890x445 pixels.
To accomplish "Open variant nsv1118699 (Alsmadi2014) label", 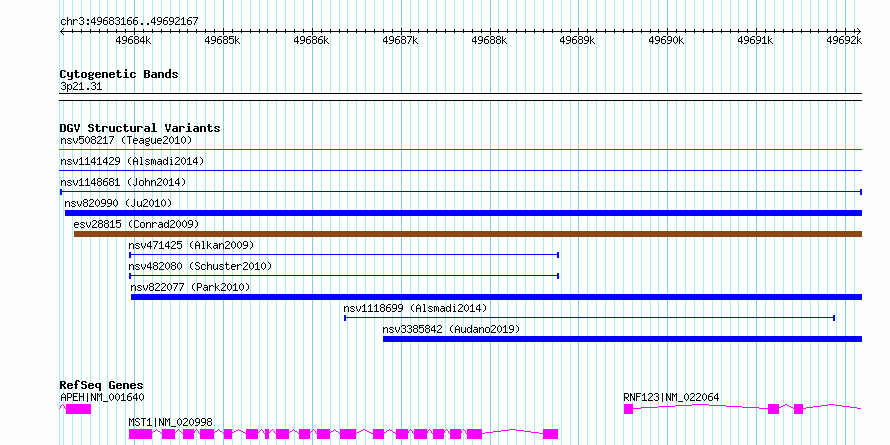I will point(415,308).
